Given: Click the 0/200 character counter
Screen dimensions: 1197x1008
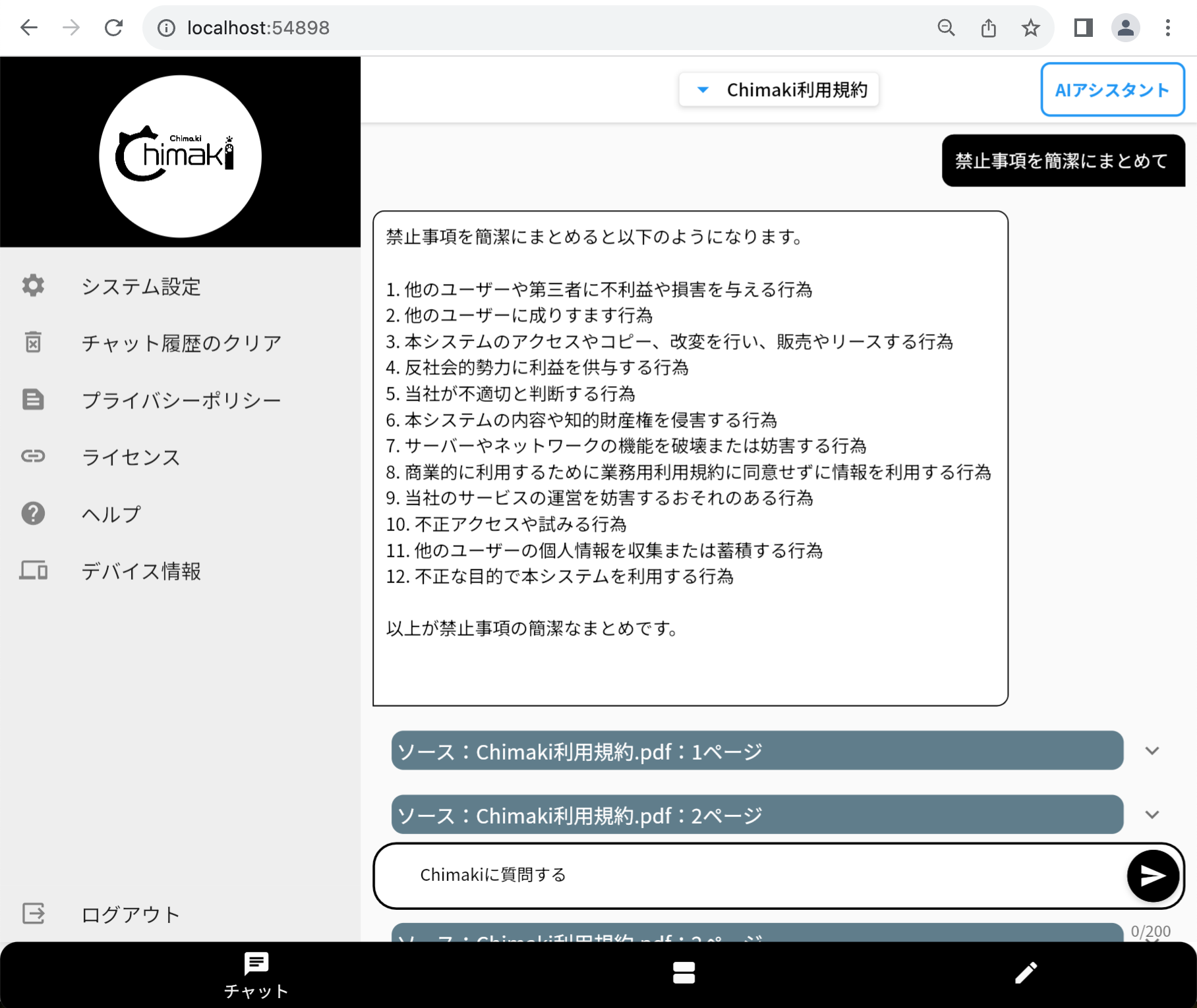Looking at the screenshot, I should 1151,931.
